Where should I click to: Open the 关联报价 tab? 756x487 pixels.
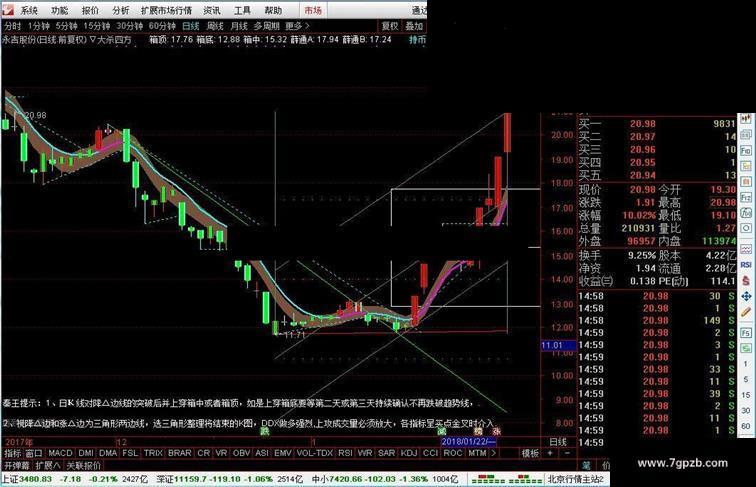point(83,466)
